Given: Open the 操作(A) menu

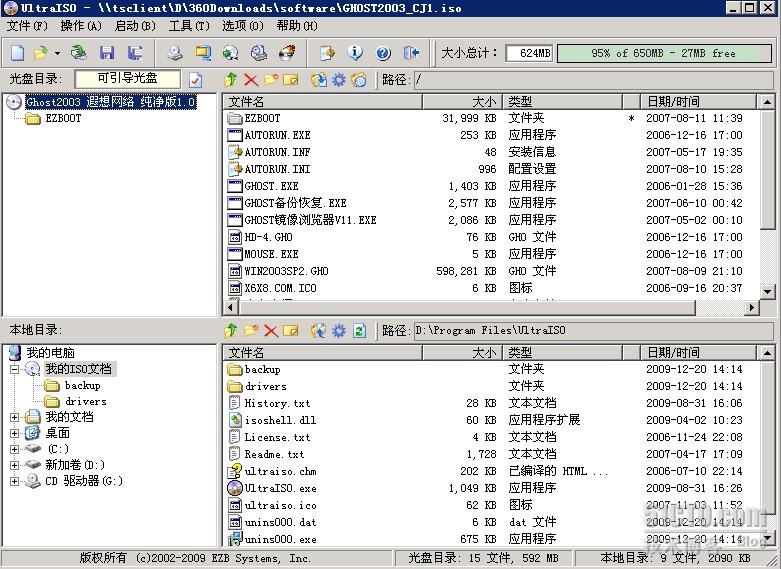Looking at the screenshot, I should [x=81, y=26].
